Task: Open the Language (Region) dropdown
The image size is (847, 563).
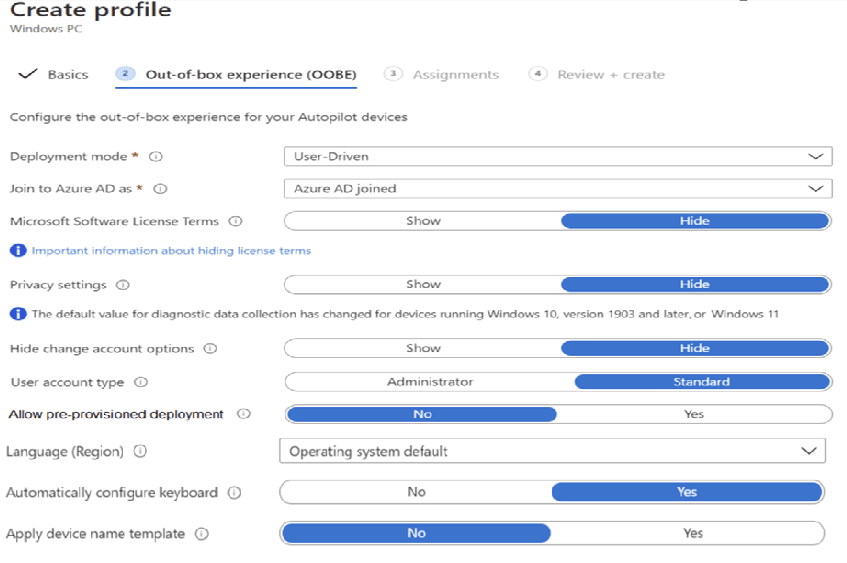Action: [x=552, y=452]
